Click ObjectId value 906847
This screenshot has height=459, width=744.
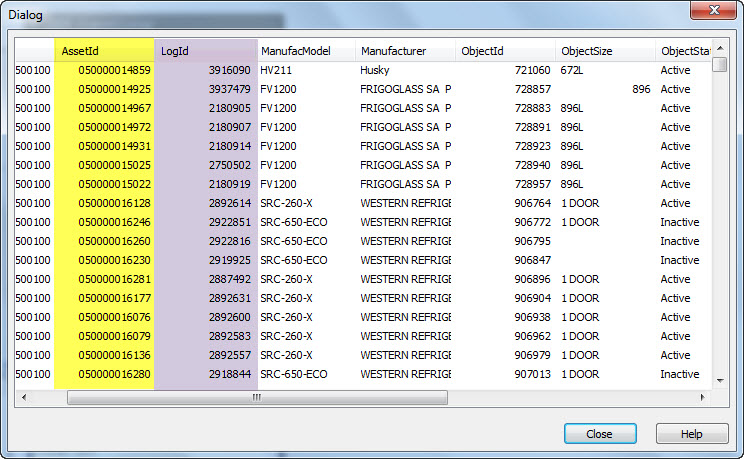tap(532, 260)
